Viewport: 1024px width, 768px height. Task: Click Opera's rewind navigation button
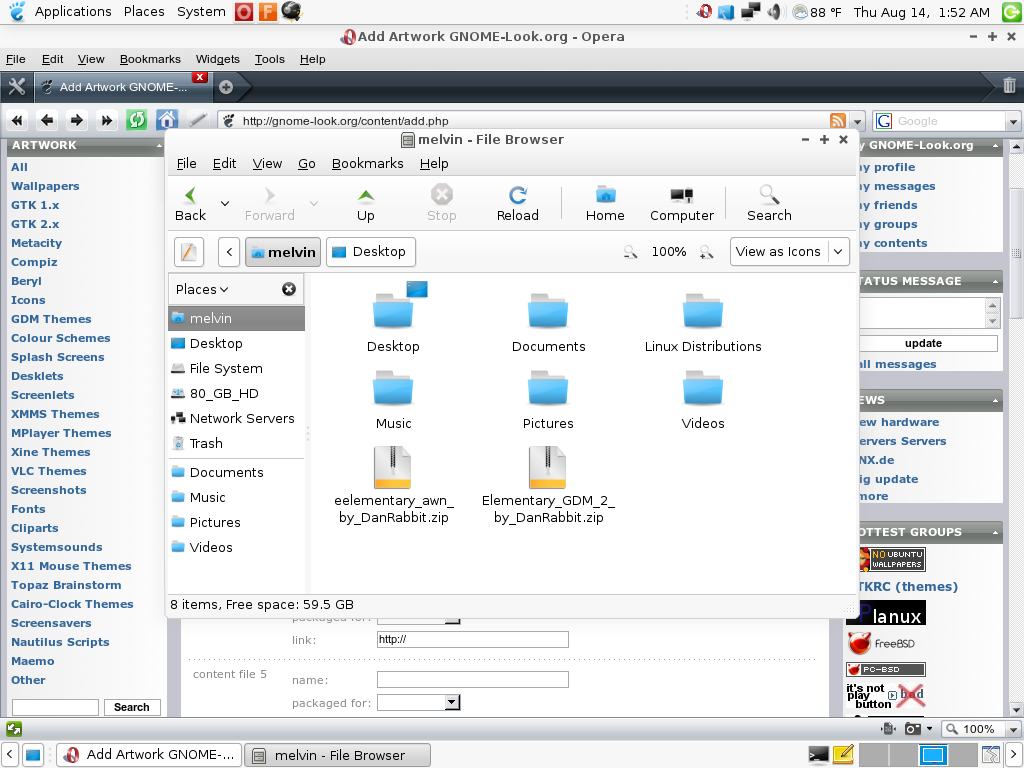pos(17,120)
